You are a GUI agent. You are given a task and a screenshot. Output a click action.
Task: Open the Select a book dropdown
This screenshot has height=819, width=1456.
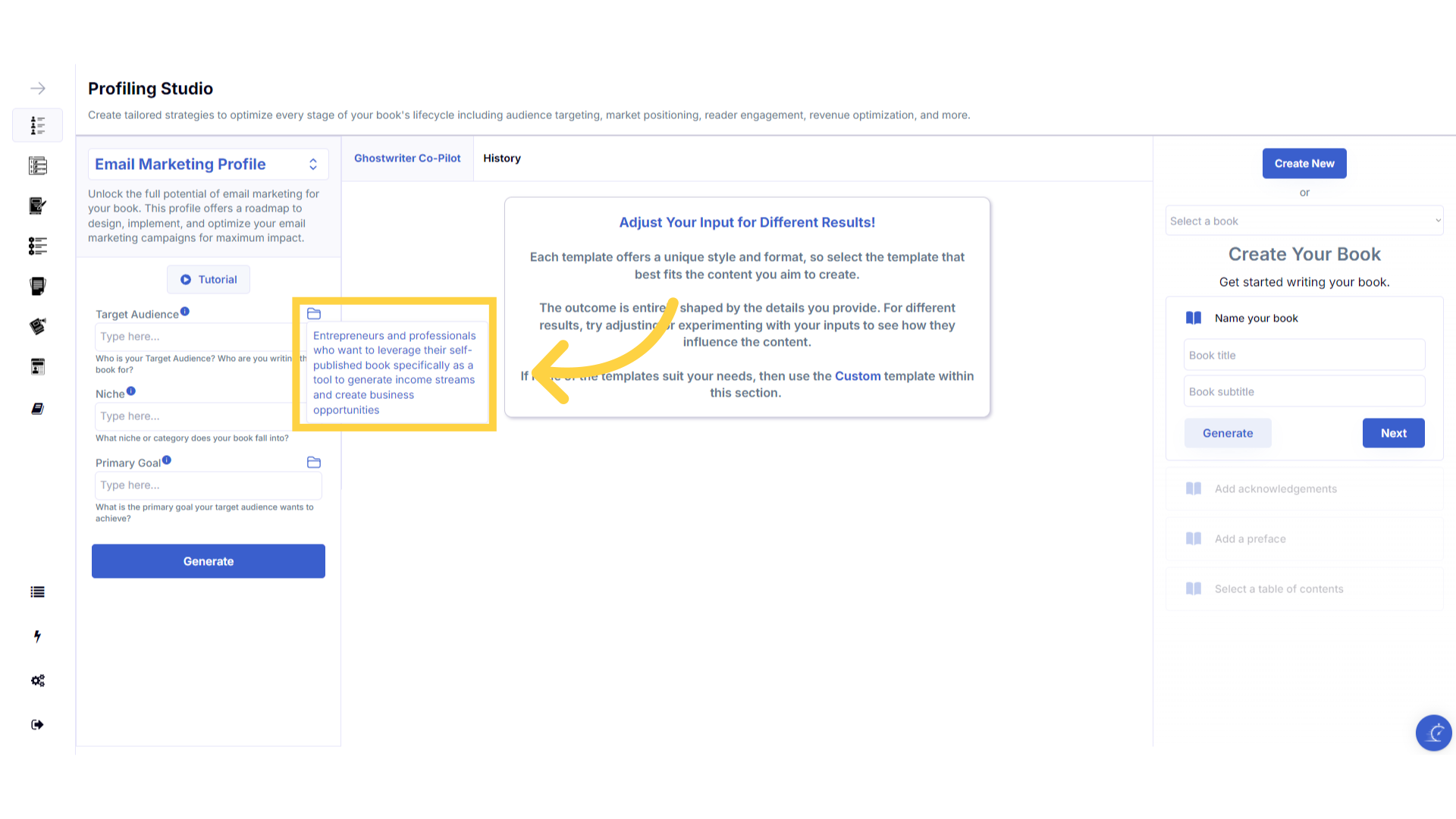click(x=1304, y=221)
